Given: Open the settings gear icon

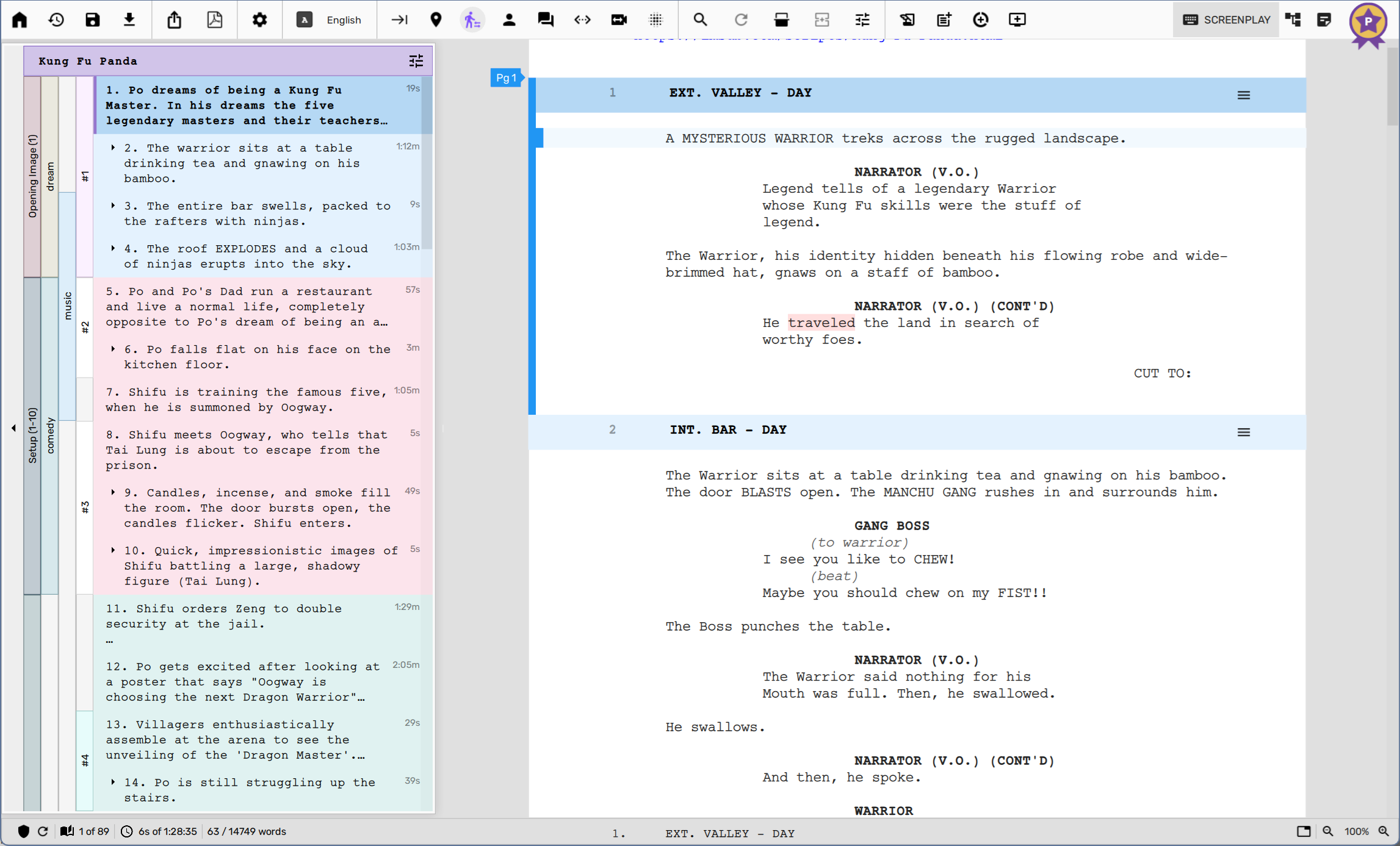Looking at the screenshot, I should (259, 20).
